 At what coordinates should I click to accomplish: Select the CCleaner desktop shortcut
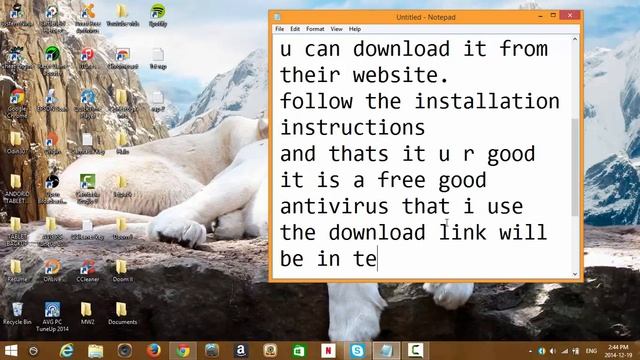[x=87, y=271]
